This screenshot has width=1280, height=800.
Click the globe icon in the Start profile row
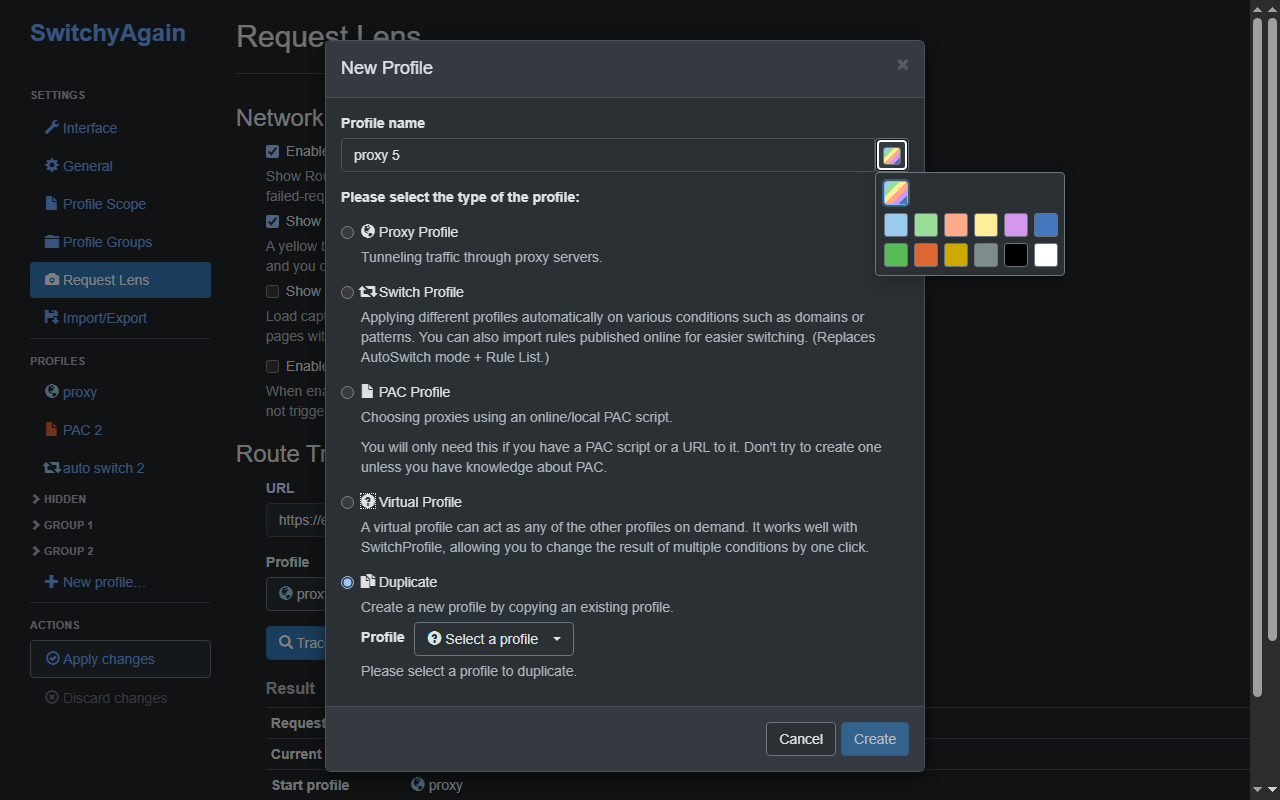tap(418, 785)
